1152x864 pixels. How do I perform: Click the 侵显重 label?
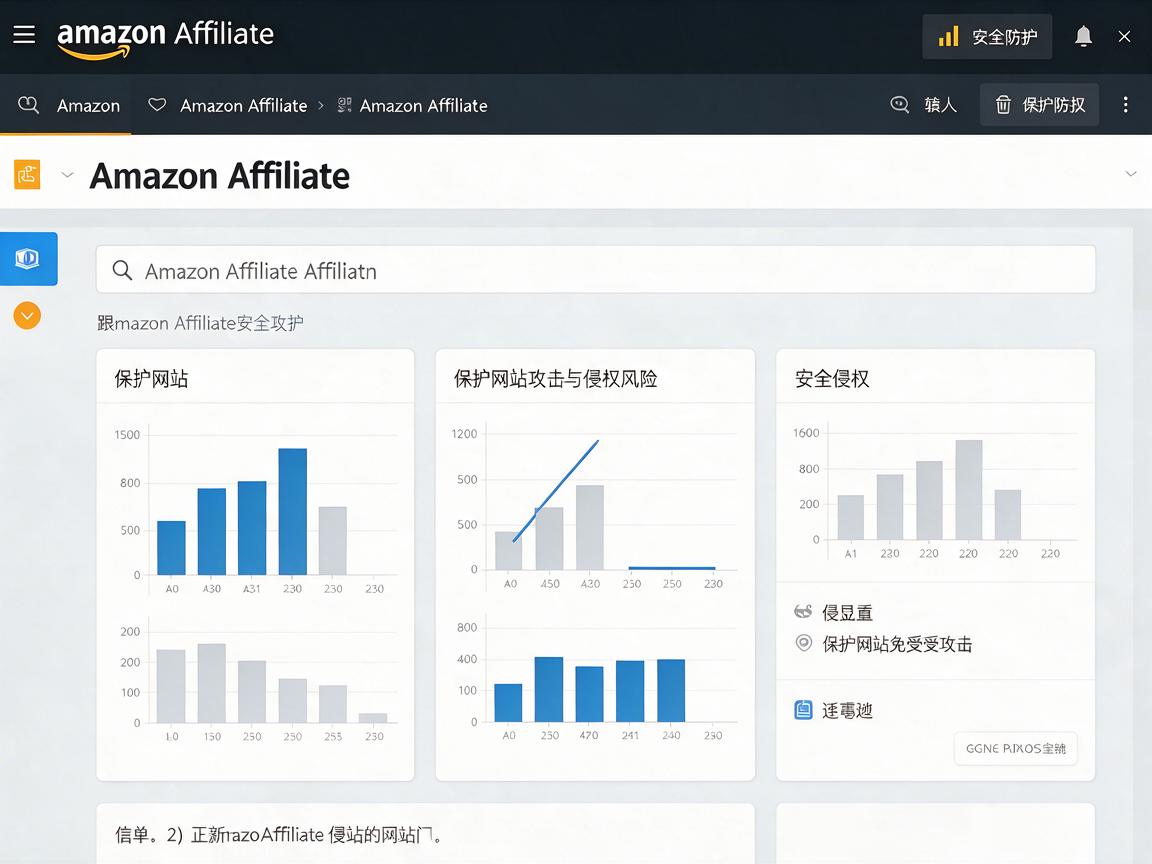click(847, 613)
